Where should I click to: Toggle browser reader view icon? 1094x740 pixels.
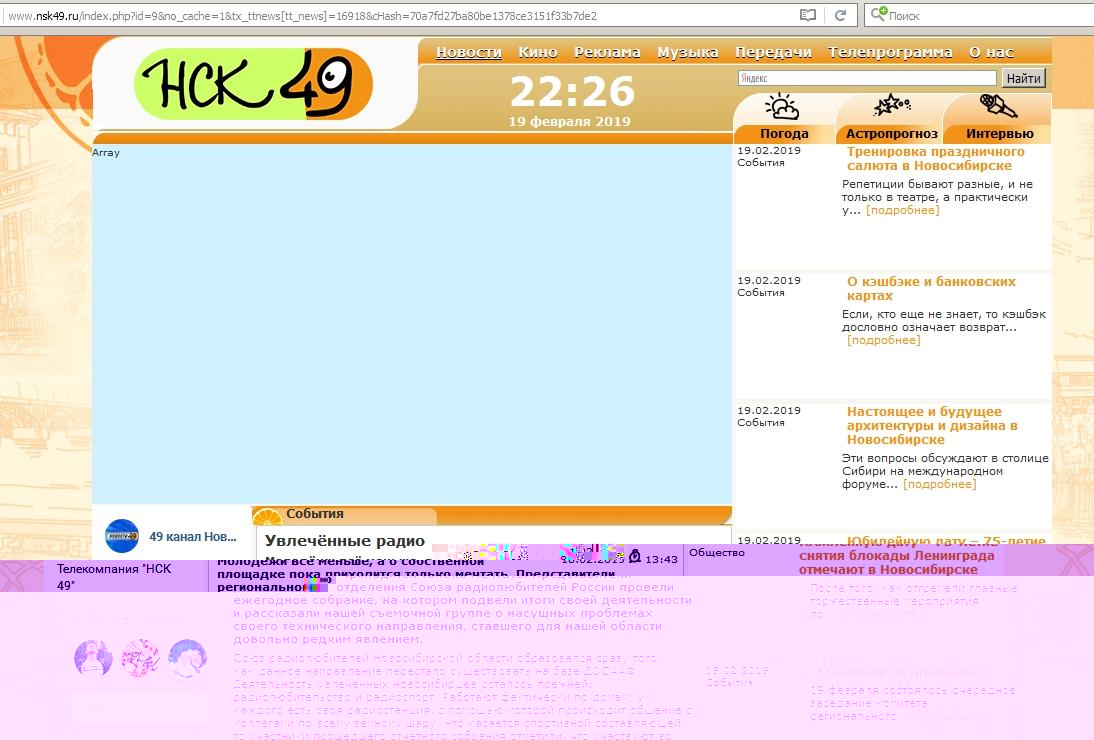[807, 15]
